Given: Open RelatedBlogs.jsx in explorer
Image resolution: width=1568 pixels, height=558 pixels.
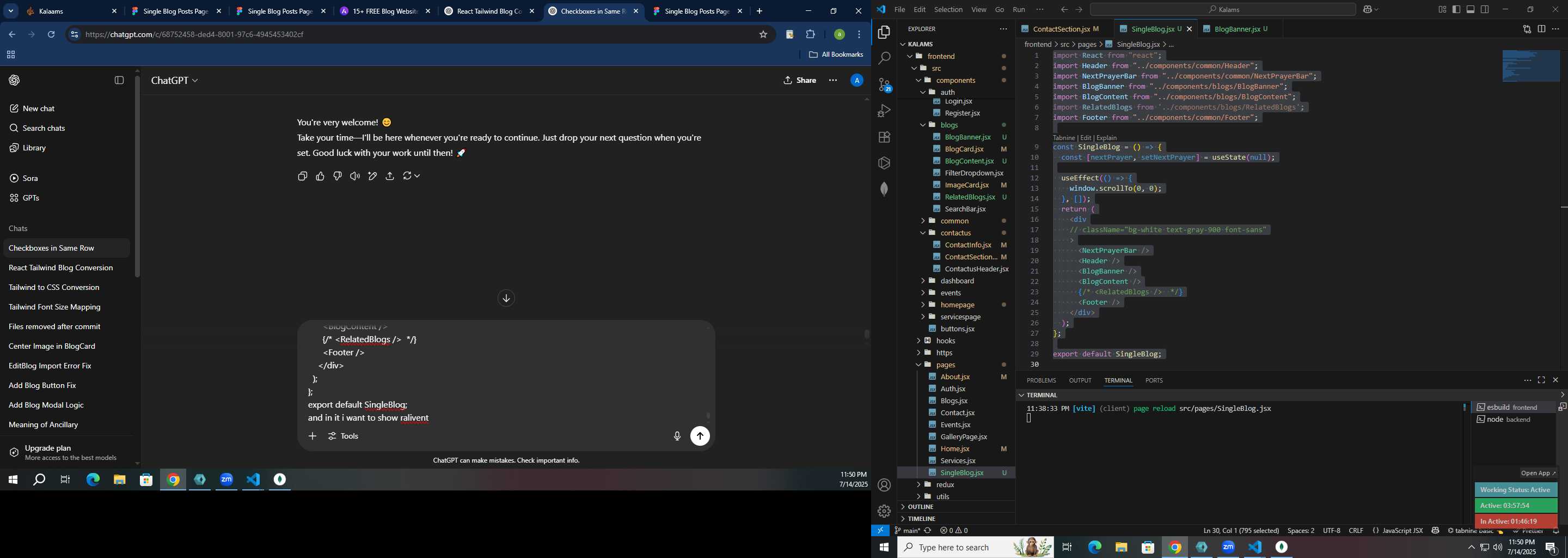Looking at the screenshot, I should tap(970, 197).
